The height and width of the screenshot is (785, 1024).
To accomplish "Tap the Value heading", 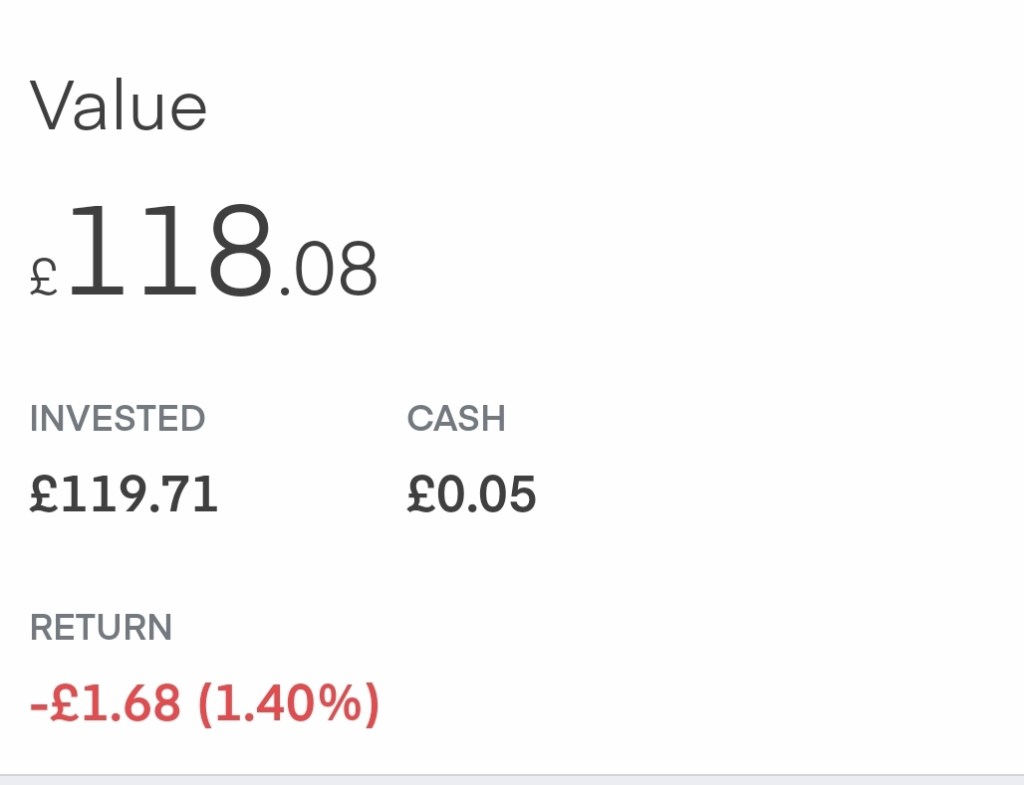I will tap(118, 106).
